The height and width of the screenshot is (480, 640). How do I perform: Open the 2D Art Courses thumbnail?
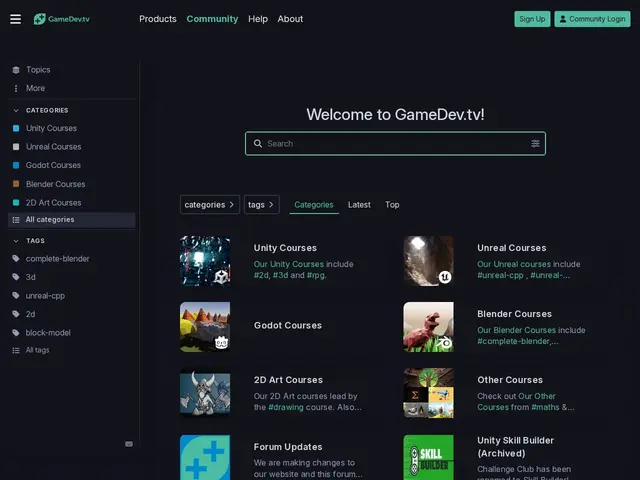[205, 393]
